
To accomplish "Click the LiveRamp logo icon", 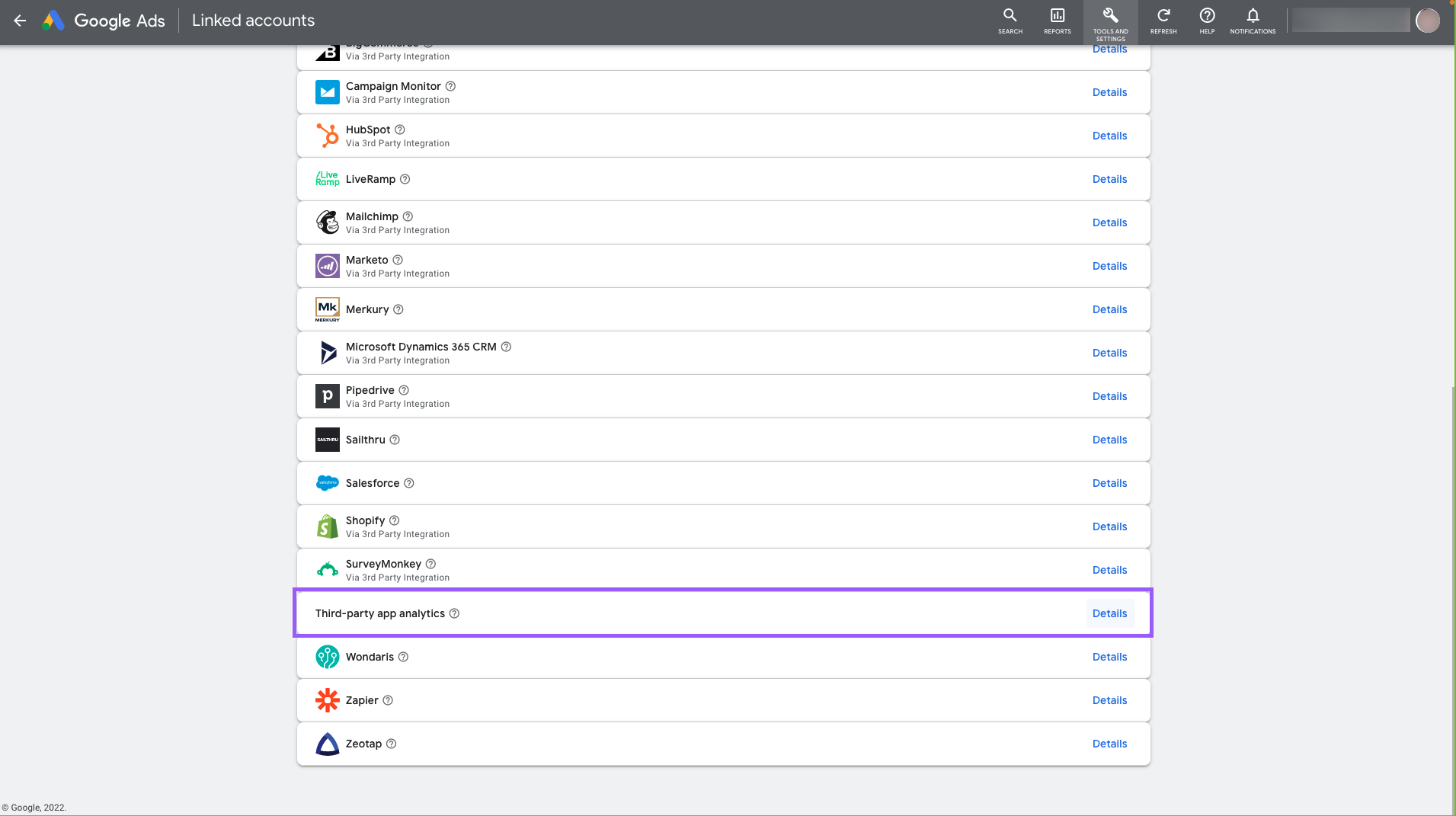I will pos(328,179).
